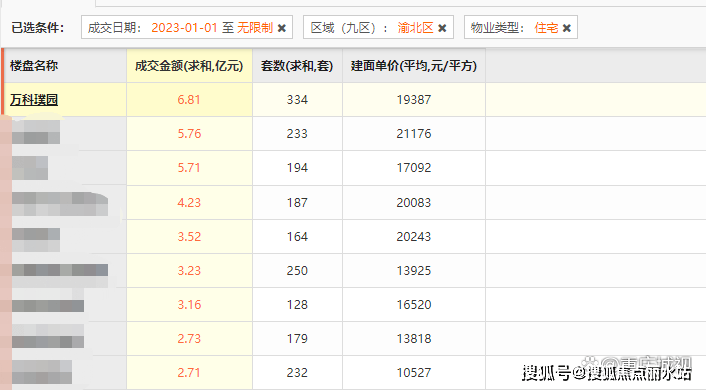Select the 2.71 transaction amount cell
The height and width of the screenshot is (390, 706).
(x=189, y=373)
